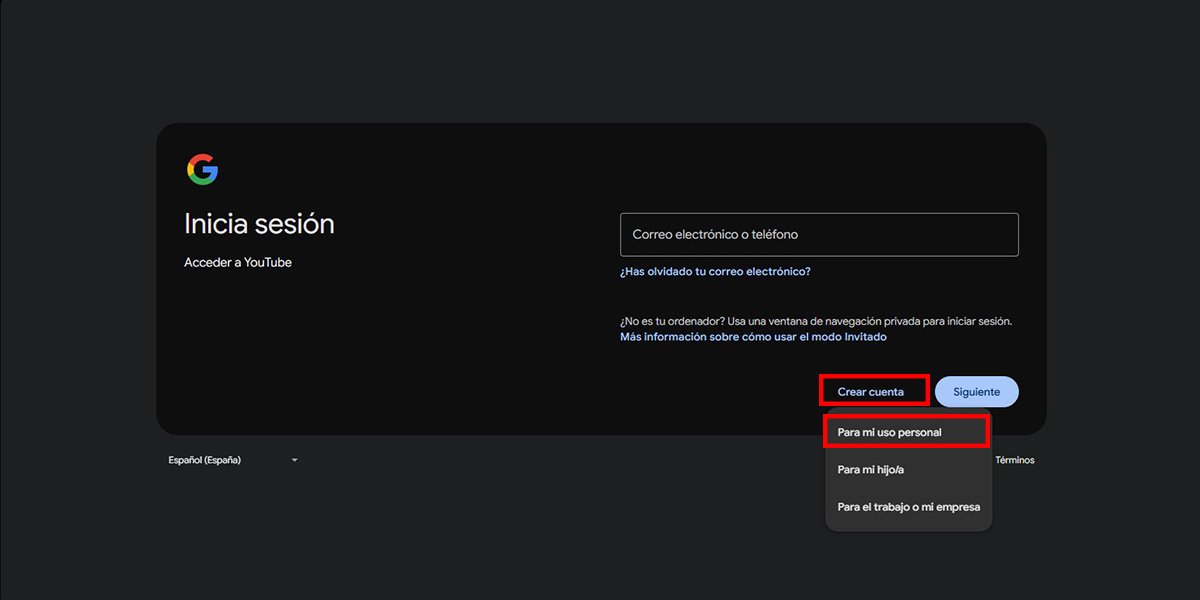Click the Siguiente pill-shaped blue button
This screenshot has height=600, width=1200.
pyautogui.click(x=976, y=391)
